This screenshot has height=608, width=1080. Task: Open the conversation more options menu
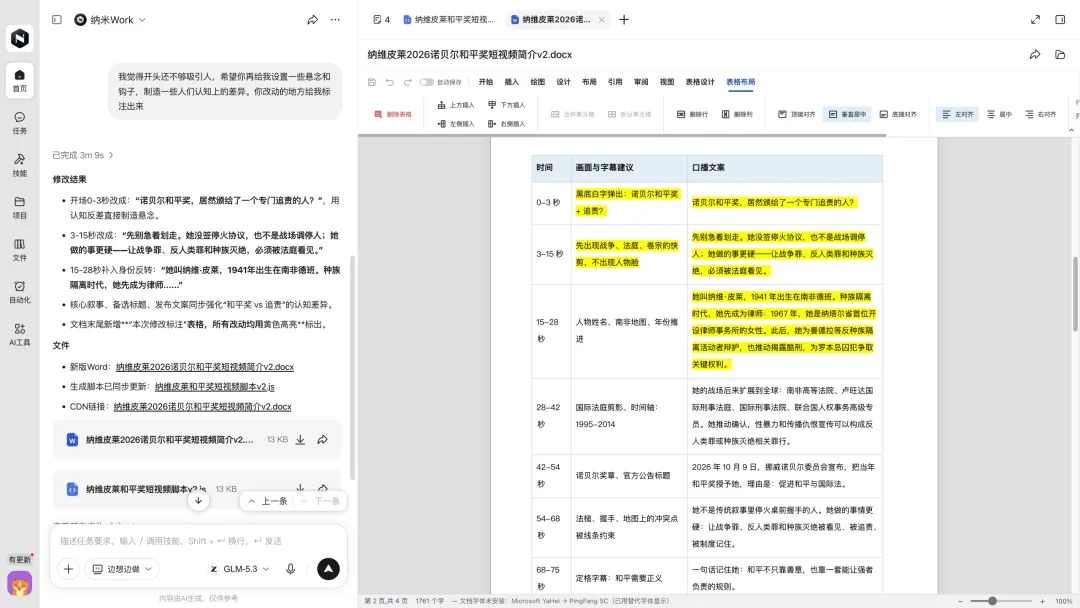335,20
